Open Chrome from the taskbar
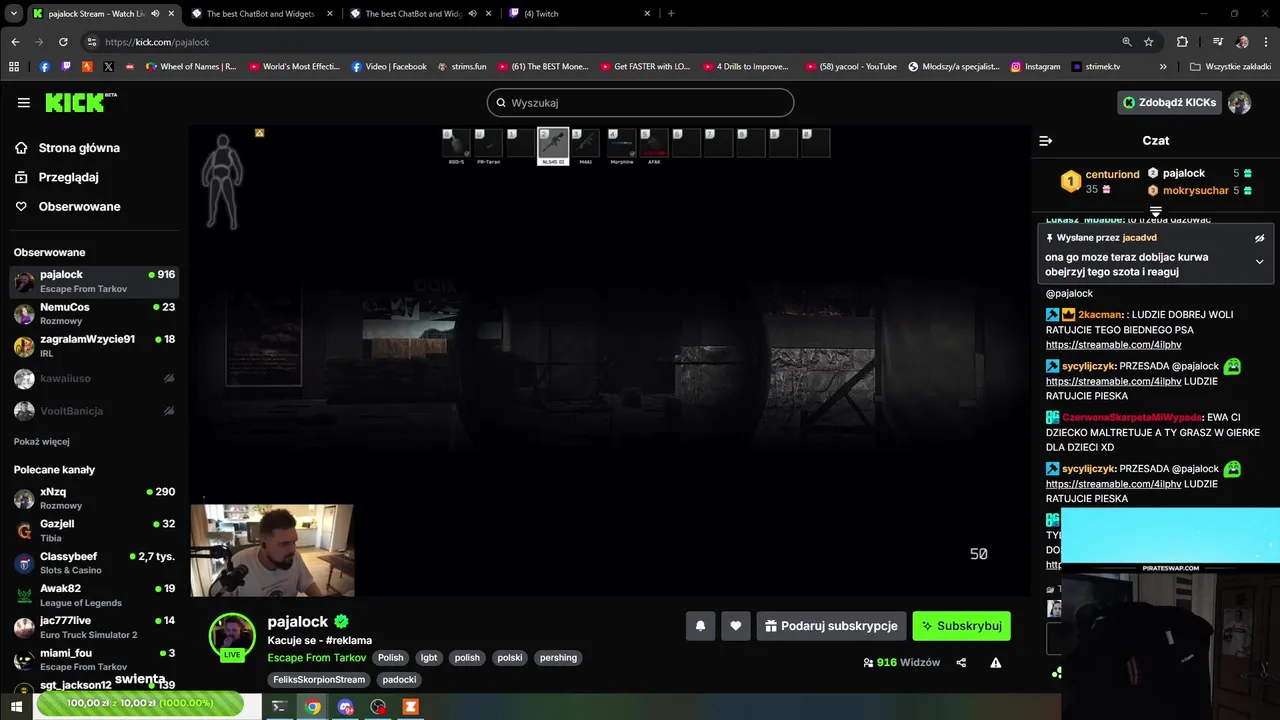Screen dimensions: 1280x720 pos(313,706)
